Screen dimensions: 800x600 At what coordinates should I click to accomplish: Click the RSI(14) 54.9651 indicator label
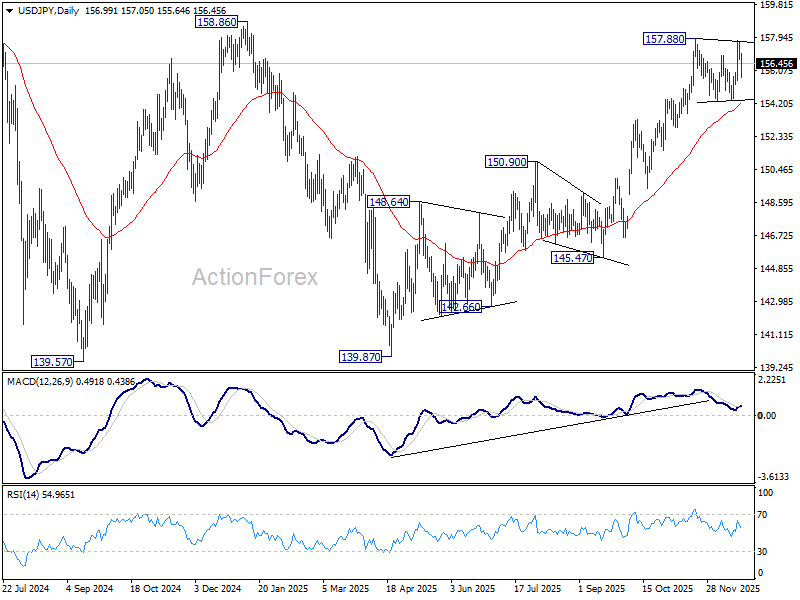pos(40,495)
